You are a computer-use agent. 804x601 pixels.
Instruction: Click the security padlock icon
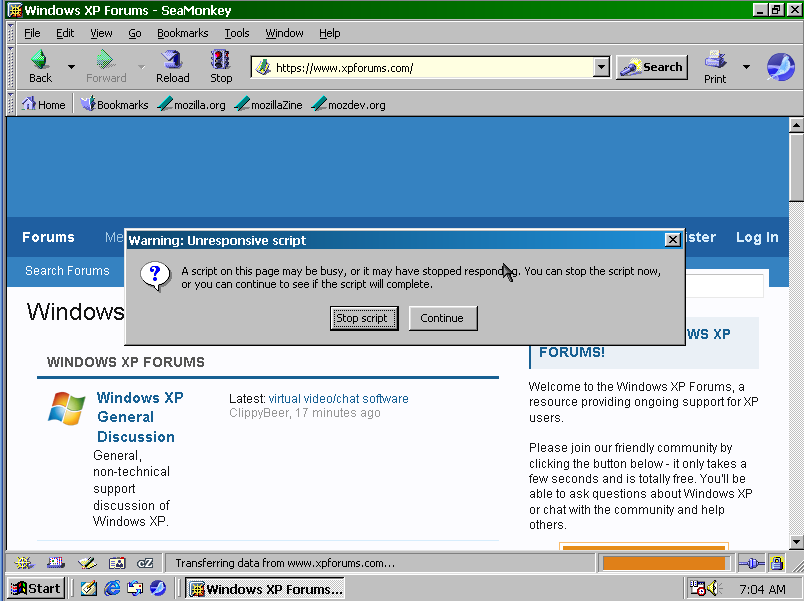click(777, 564)
